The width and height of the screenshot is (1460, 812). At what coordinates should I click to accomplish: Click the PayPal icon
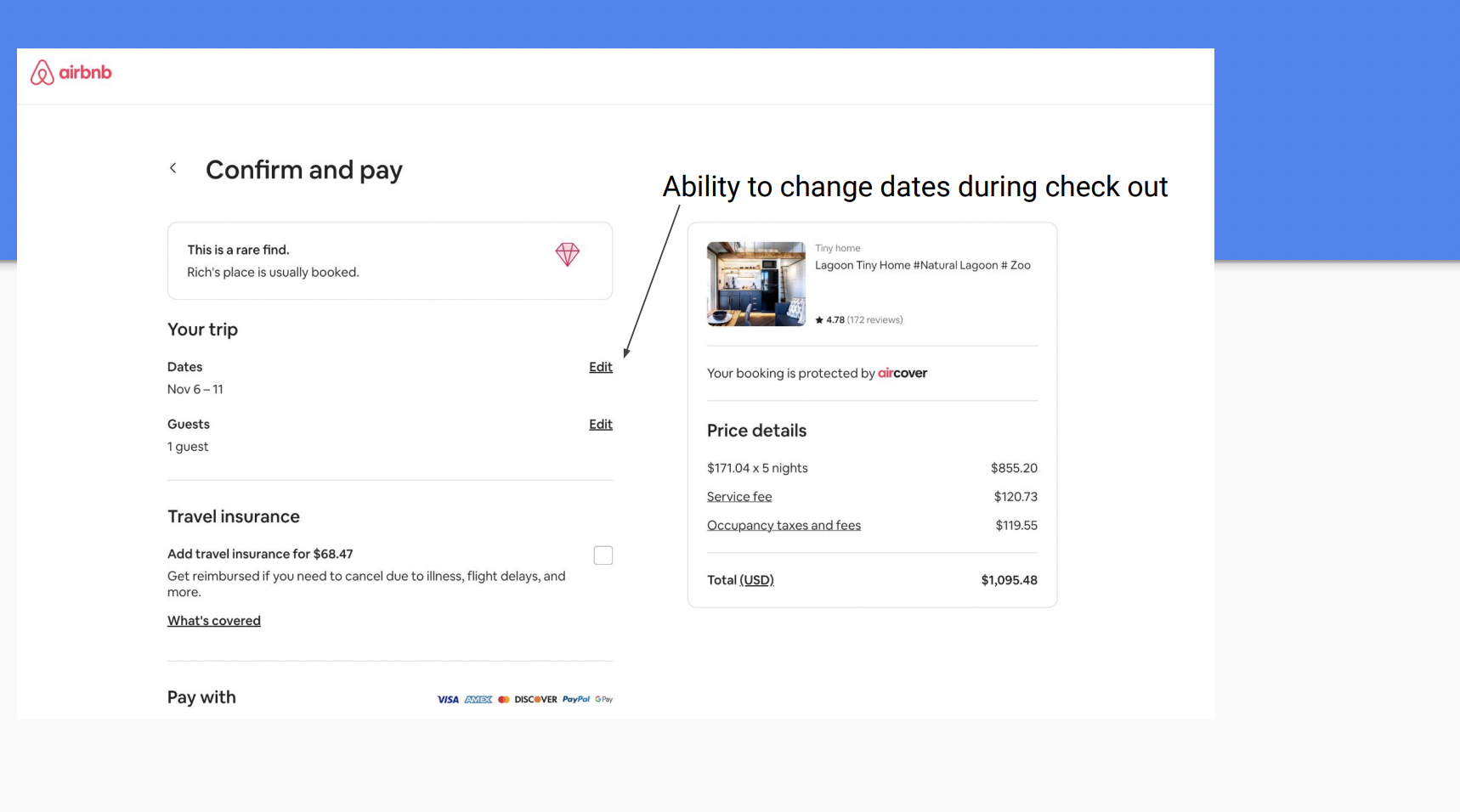(x=576, y=699)
